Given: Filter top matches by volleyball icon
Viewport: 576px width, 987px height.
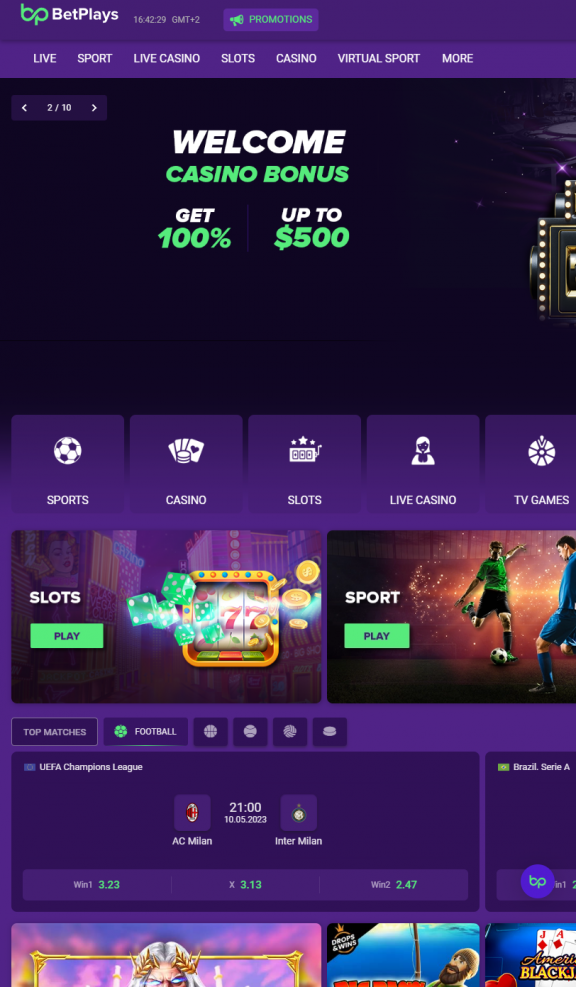Looking at the screenshot, I should 290,731.
